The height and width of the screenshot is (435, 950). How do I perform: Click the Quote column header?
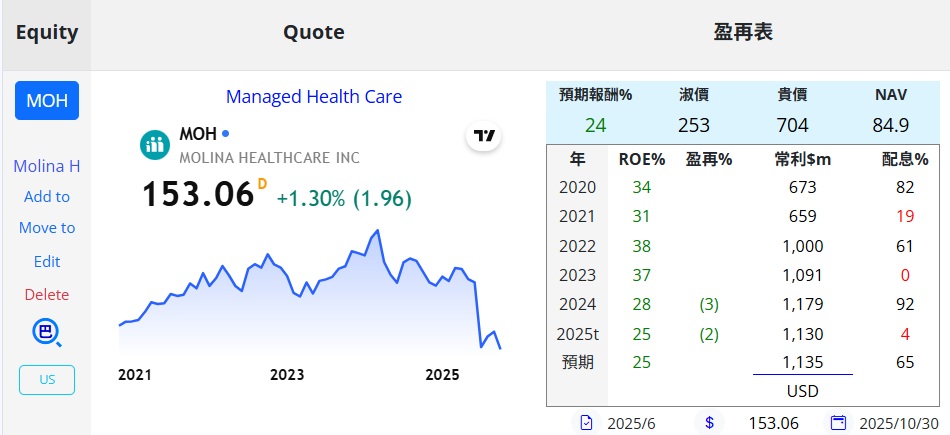[314, 33]
